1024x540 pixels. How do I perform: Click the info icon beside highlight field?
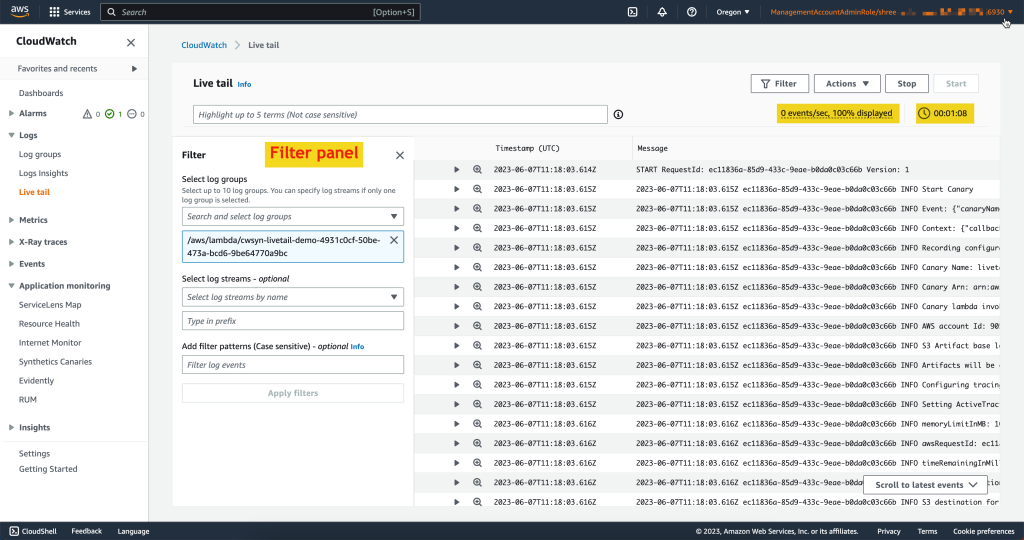[x=618, y=115]
